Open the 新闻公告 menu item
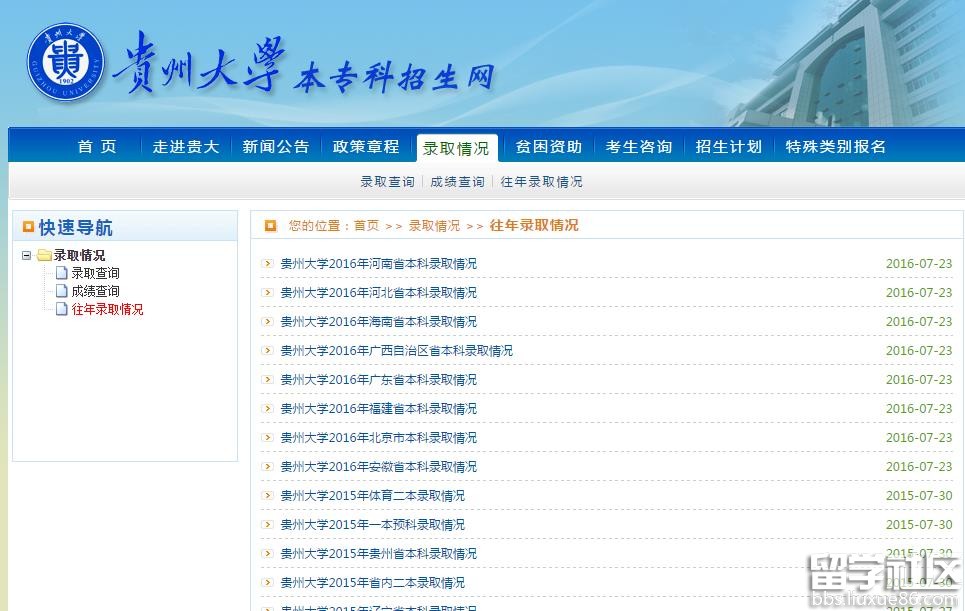Image resolution: width=965 pixels, height=611 pixels. (276, 146)
